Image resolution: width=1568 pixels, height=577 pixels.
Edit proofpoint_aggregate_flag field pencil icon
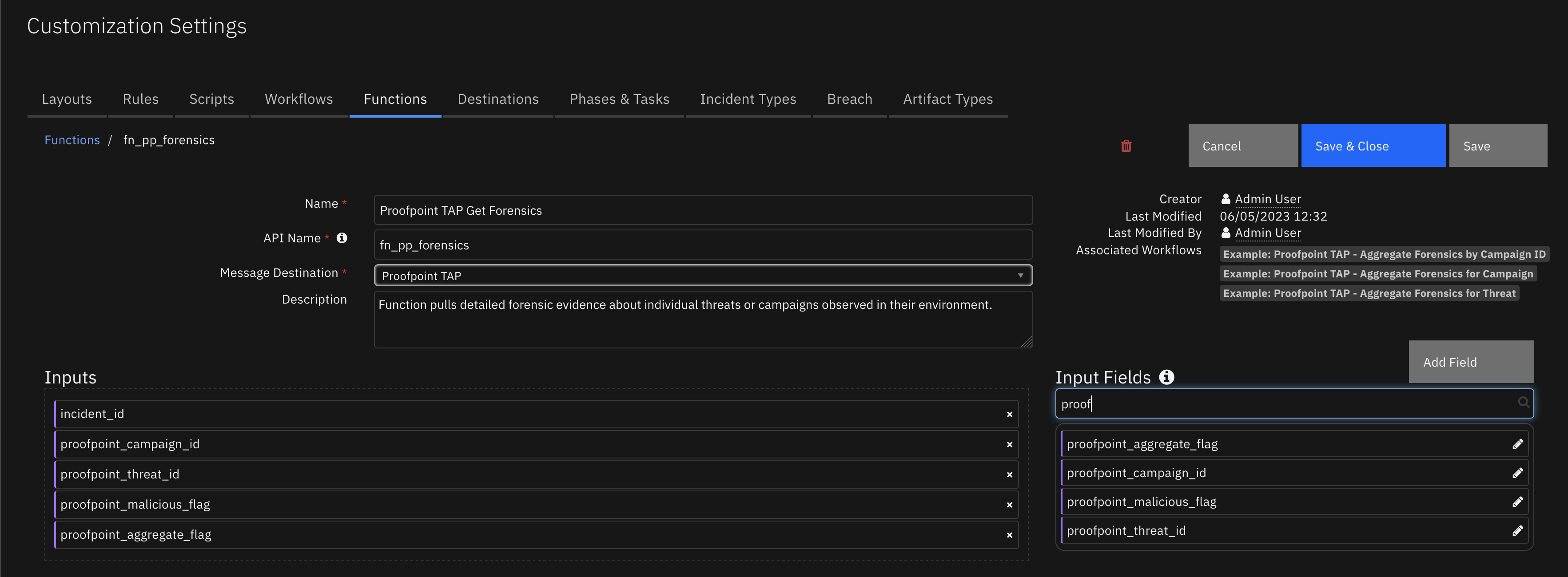(1517, 444)
